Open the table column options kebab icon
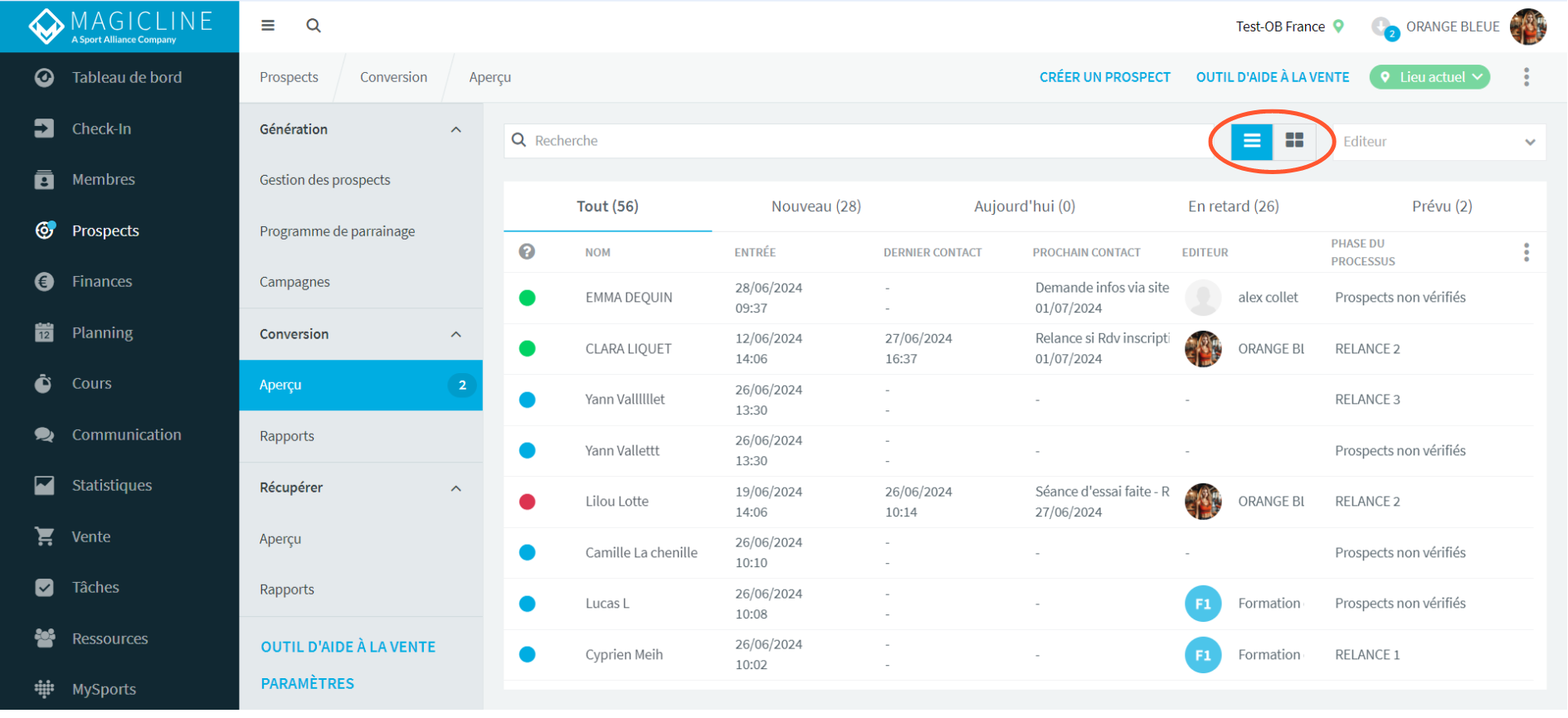Image resolution: width=1568 pixels, height=718 pixels. (1526, 252)
